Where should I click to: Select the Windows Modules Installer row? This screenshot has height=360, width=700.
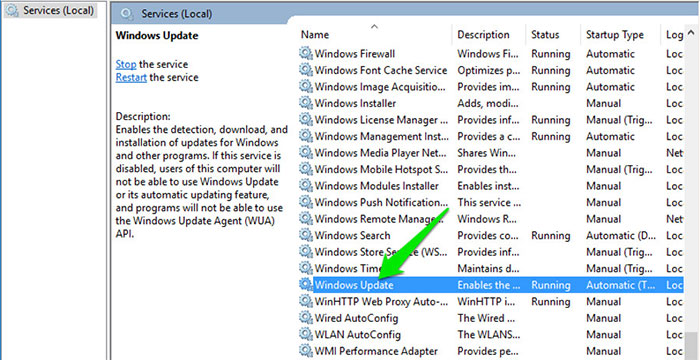490,186
